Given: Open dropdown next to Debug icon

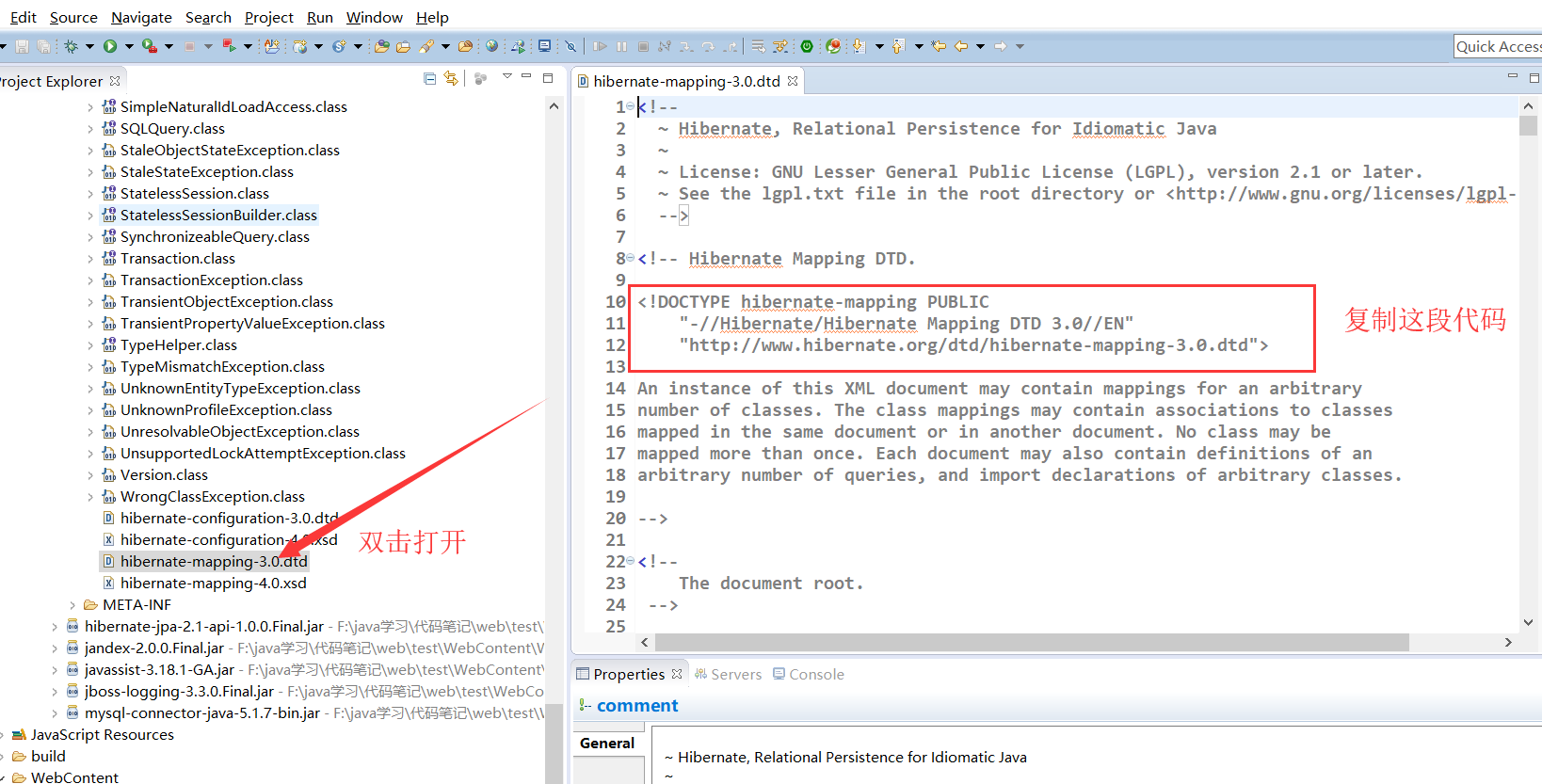Looking at the screenshot, I should [x=89, y=46].
